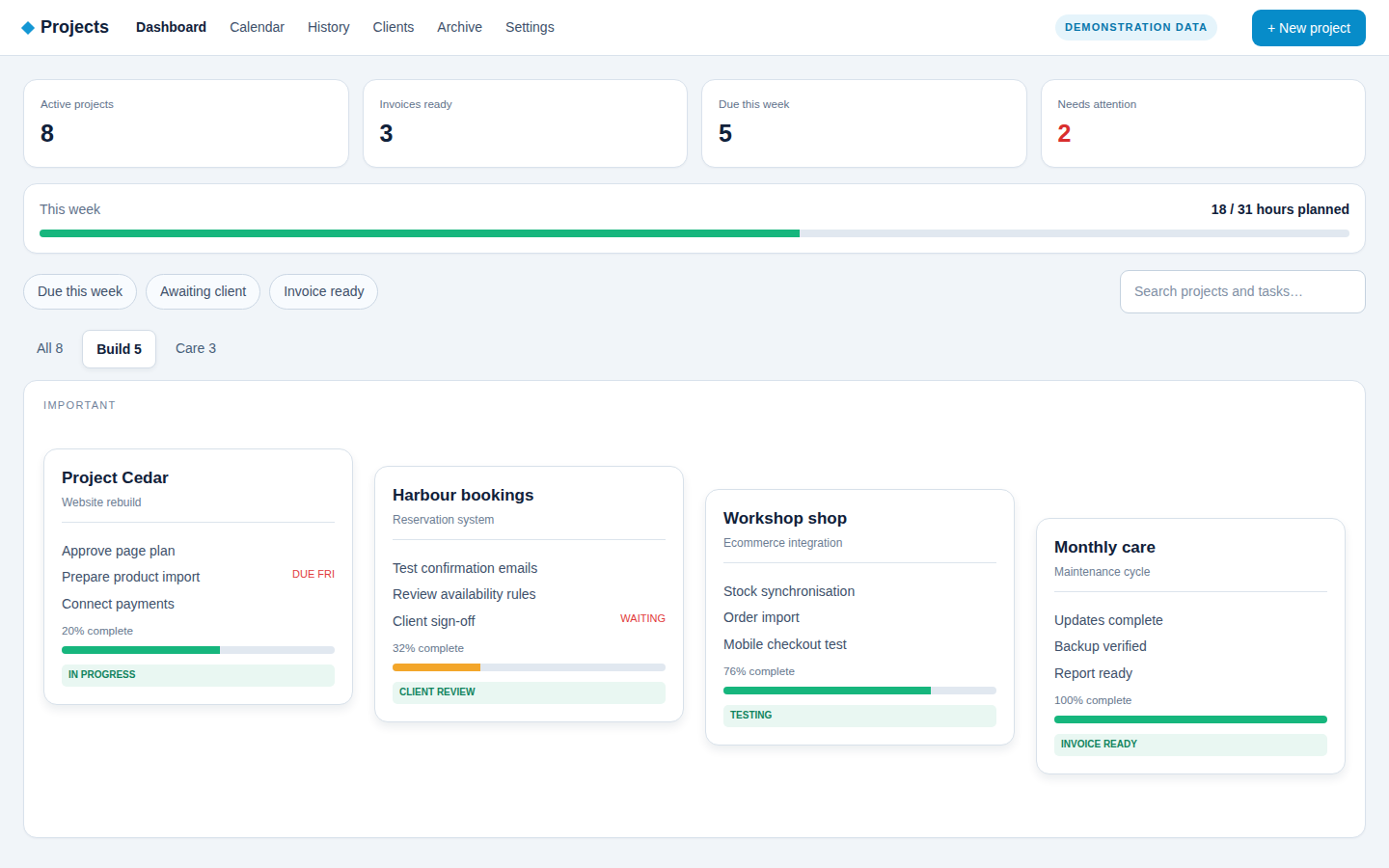The width and height of the screenshot is (1389, 868).
Task: Go to the Calendar page
Action: (257, 27)
